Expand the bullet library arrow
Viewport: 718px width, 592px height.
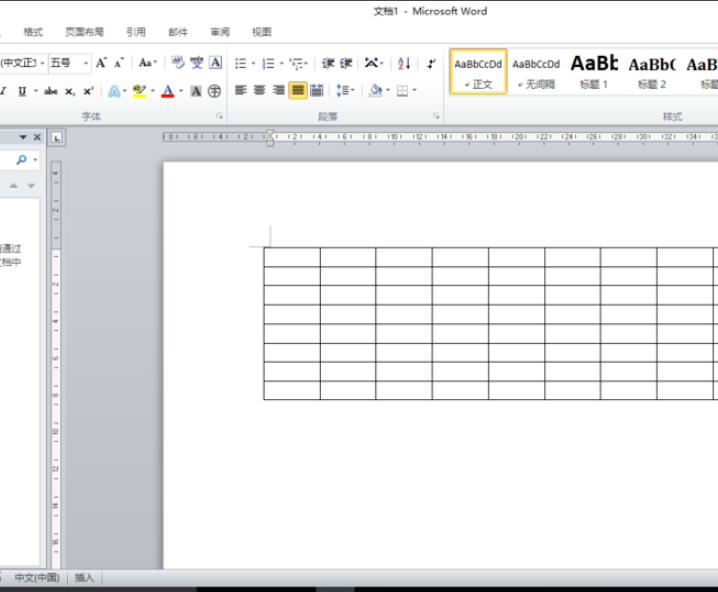253,63
